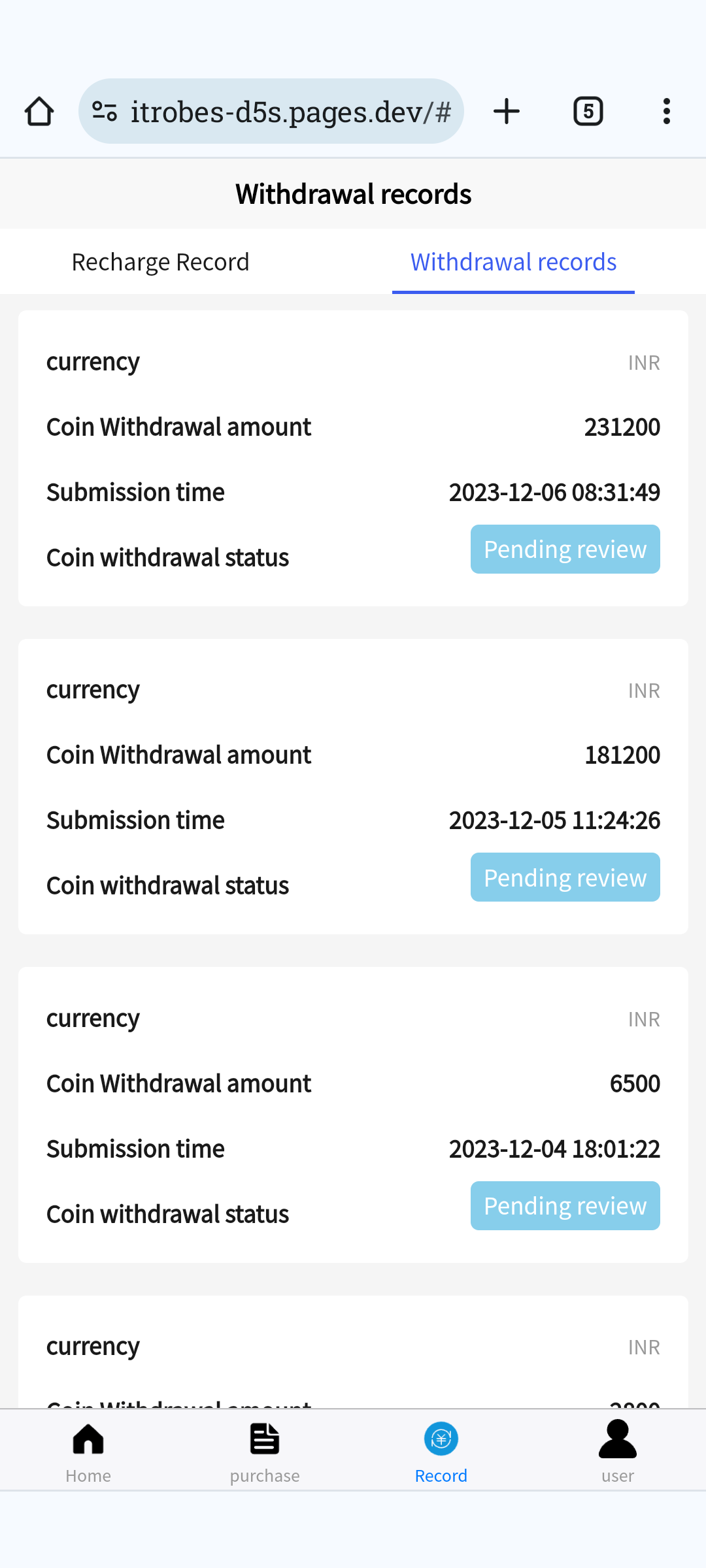Viewport: 706px width, 1568px height.
Task: Tap the itrobes-d5s.pages.dev address bar
Action: point(290,112)
